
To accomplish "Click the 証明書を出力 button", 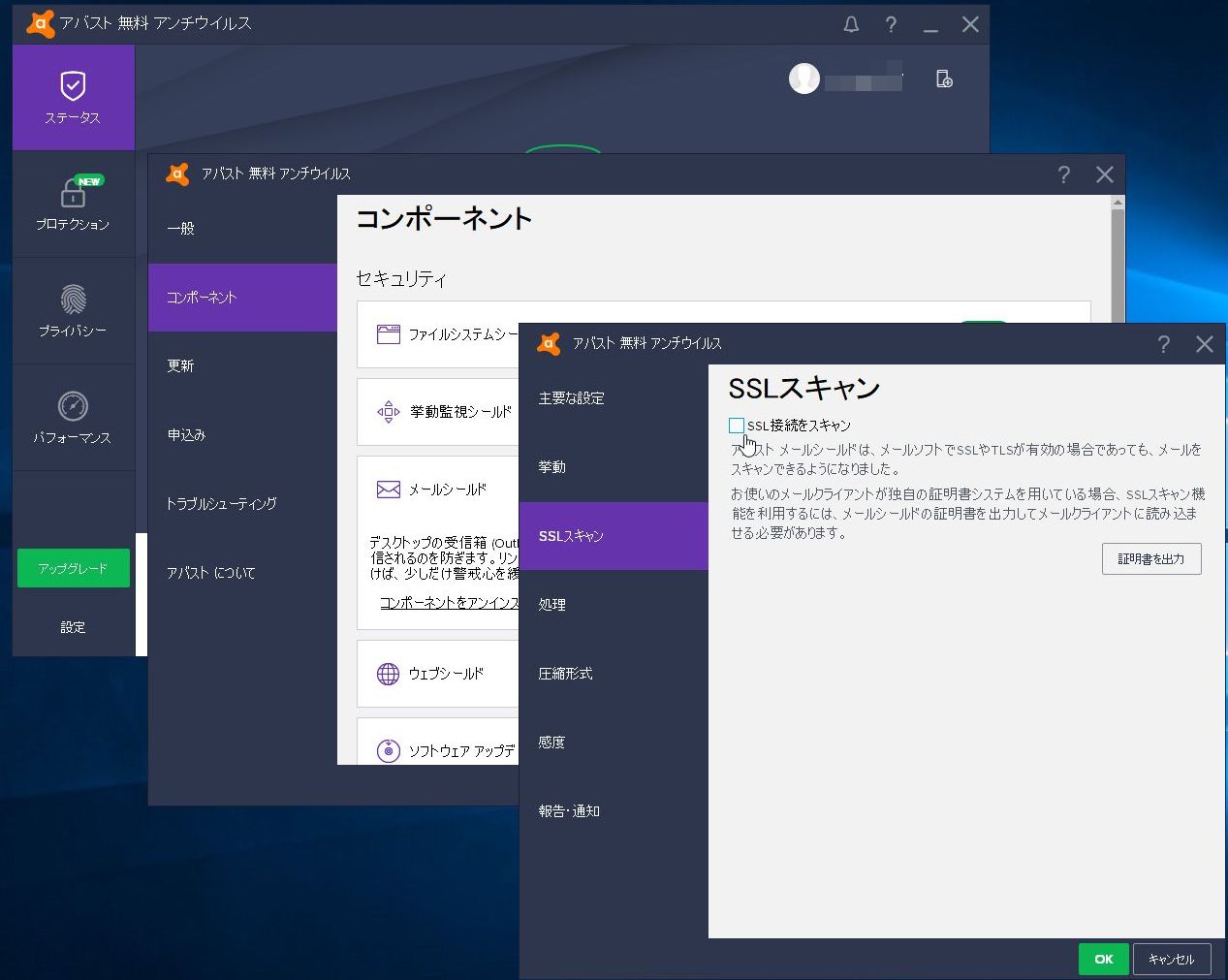I will tap(1151, 558).
